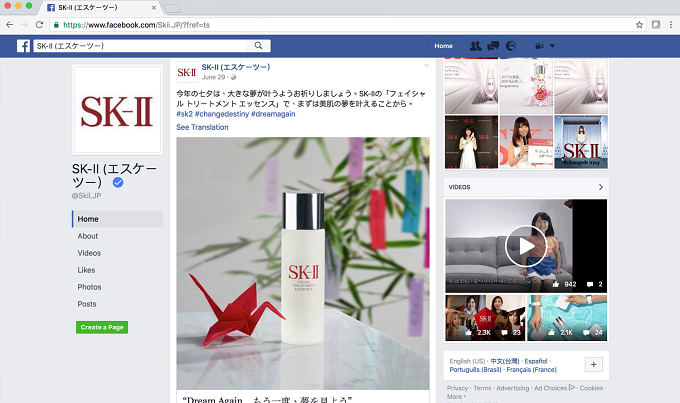
Task: Open a new browser tab
Action: [x=172, y=8]
